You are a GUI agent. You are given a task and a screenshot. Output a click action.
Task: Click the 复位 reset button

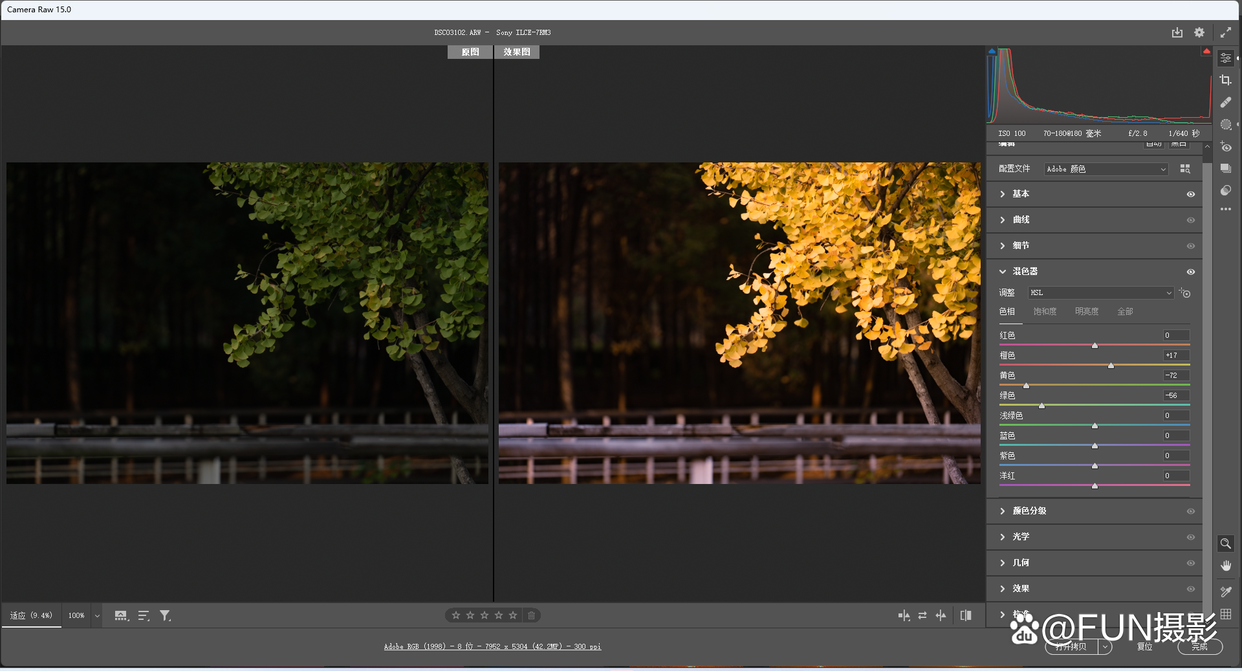(1145, 647)
